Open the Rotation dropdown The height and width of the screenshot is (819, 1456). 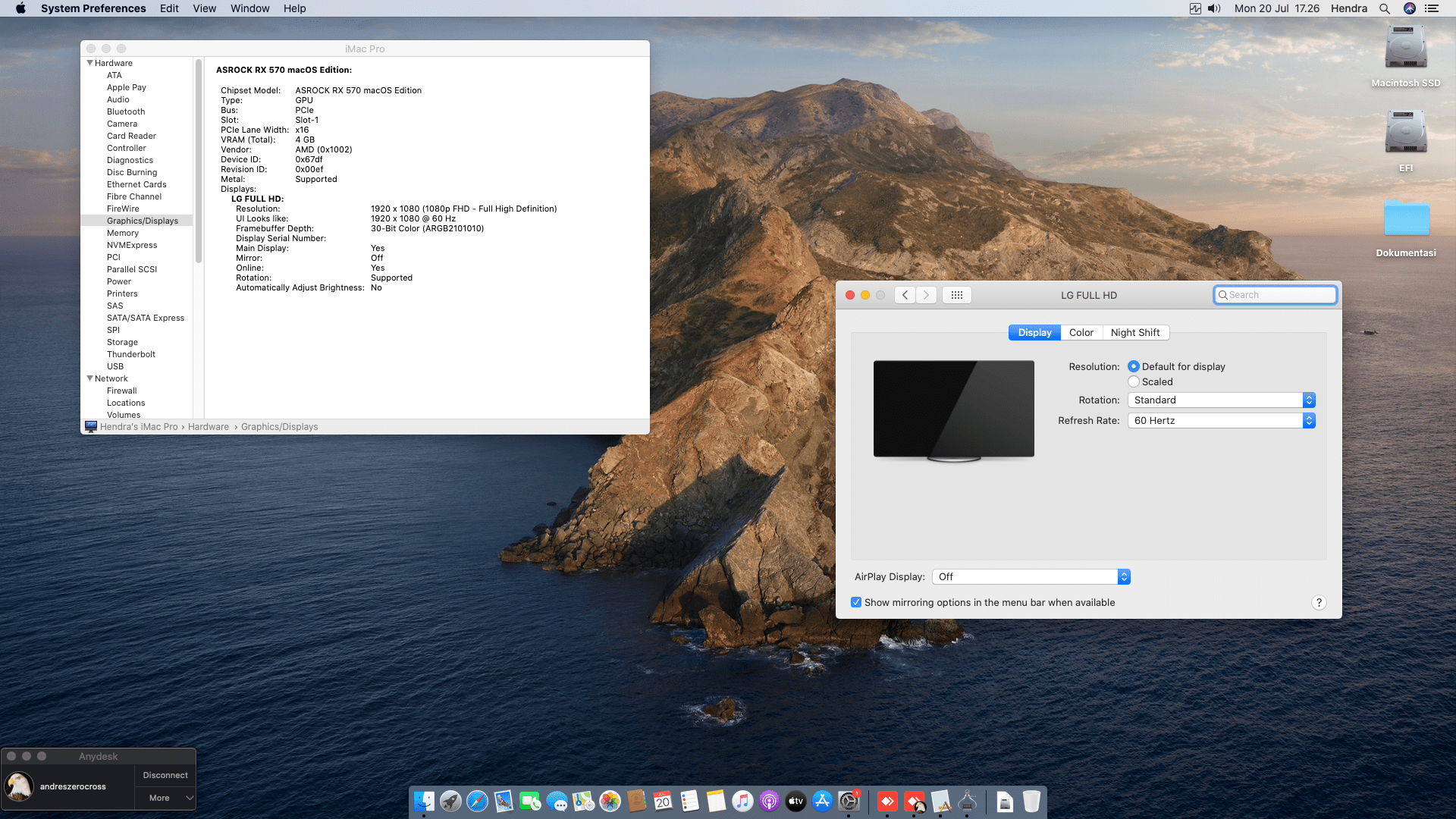pyautogui.click(x=1221, y=400)
